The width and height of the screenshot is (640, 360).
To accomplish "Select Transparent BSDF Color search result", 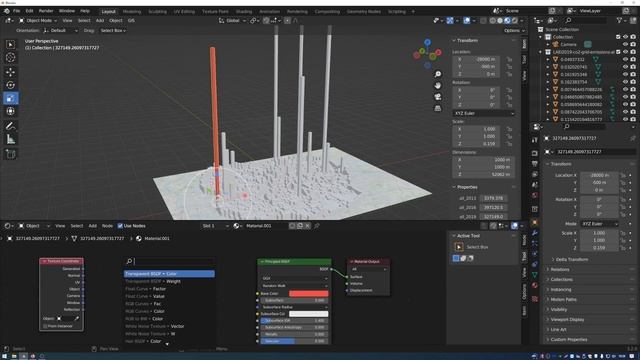I will [169, 274].
